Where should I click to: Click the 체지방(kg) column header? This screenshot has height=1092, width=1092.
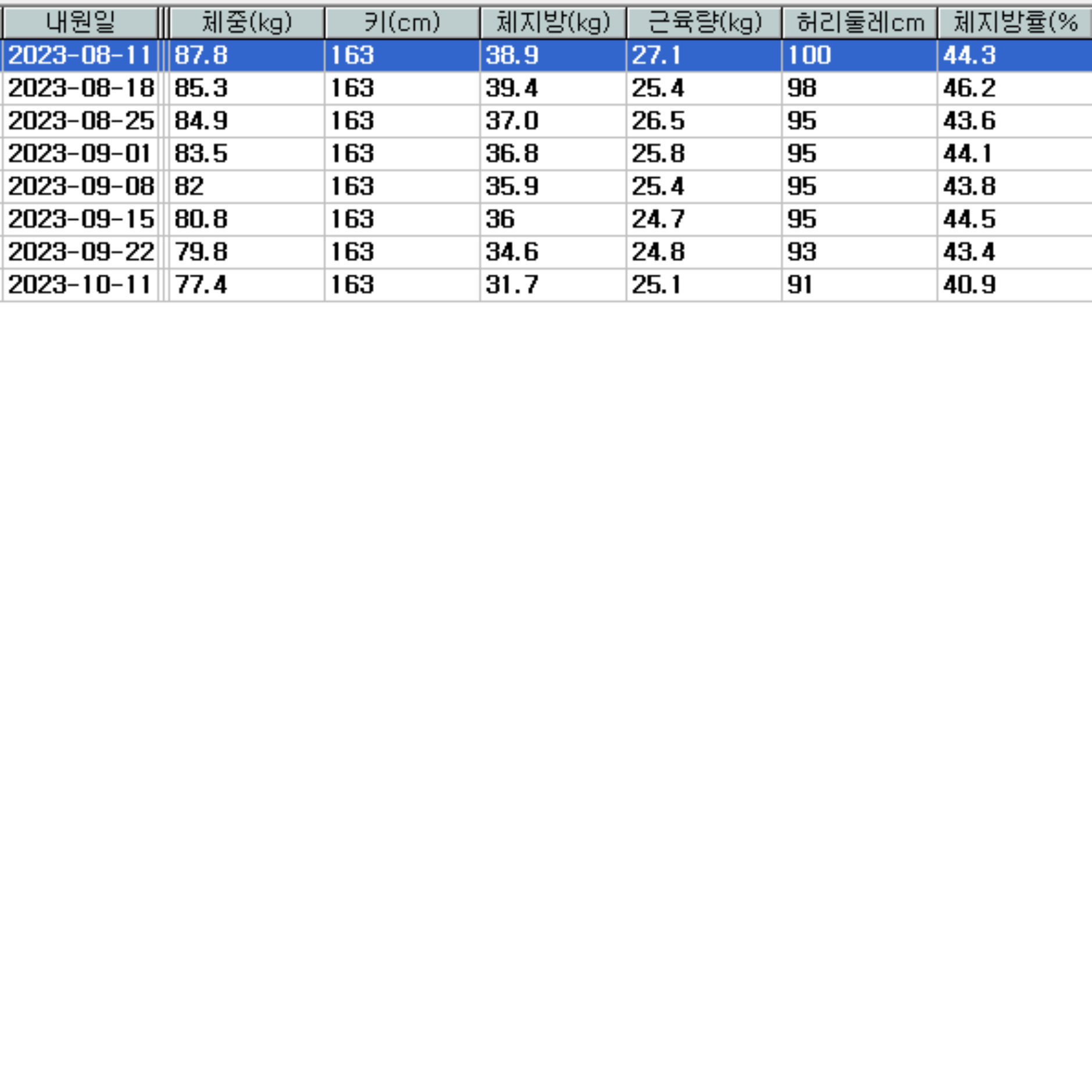click(x=553, y=23)
